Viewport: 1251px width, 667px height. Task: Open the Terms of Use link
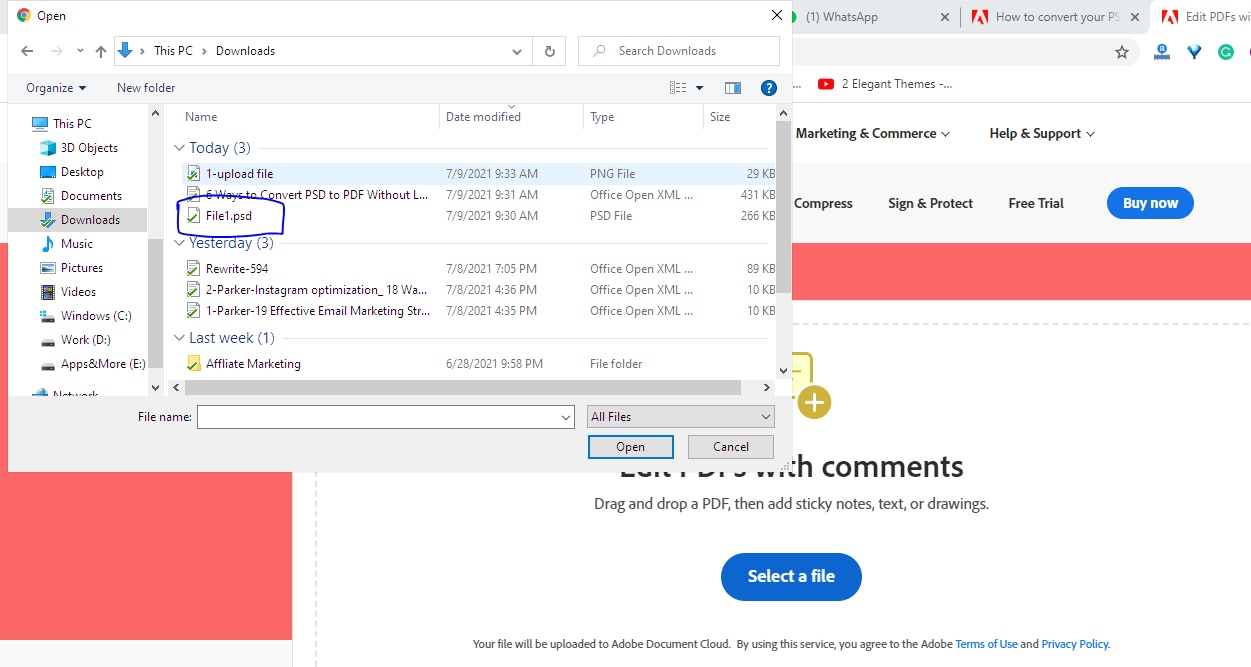click(x=986, y=644)
